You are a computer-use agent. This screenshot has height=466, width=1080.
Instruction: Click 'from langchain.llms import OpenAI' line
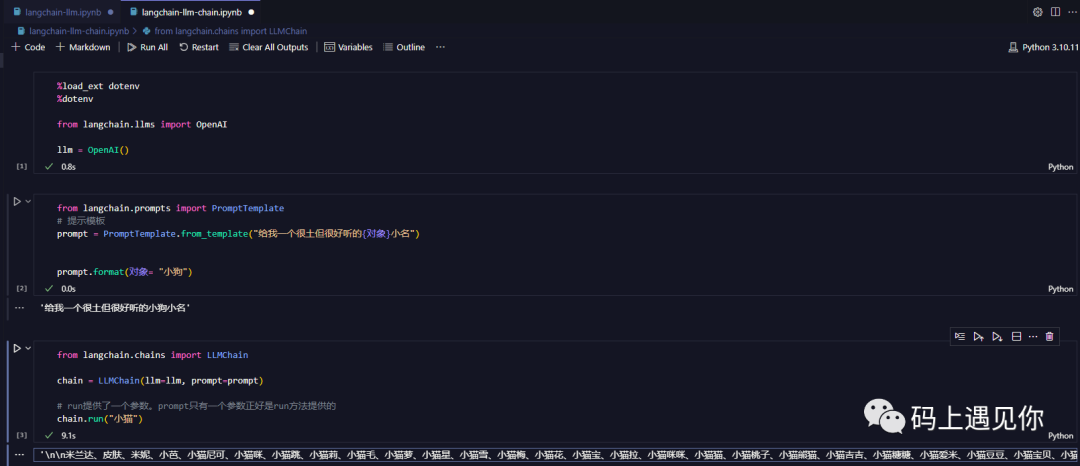[142, 125]
